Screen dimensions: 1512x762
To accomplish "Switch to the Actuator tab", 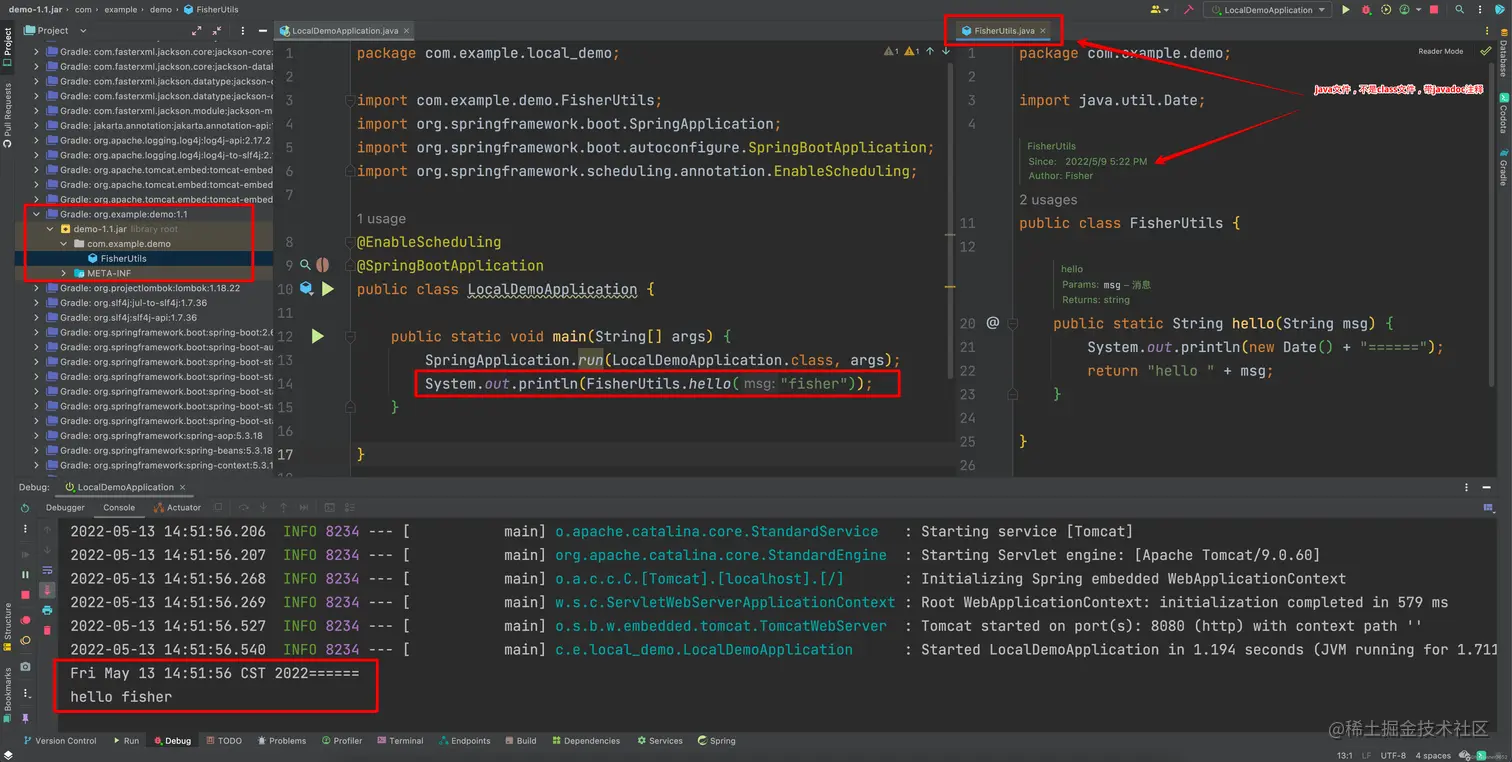I will tap(177, 507).
